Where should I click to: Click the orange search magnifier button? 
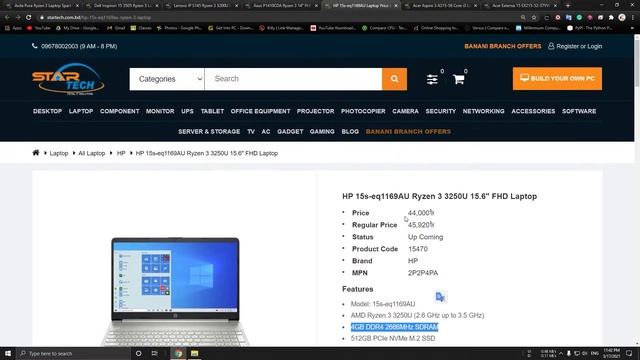click(394, 79)
